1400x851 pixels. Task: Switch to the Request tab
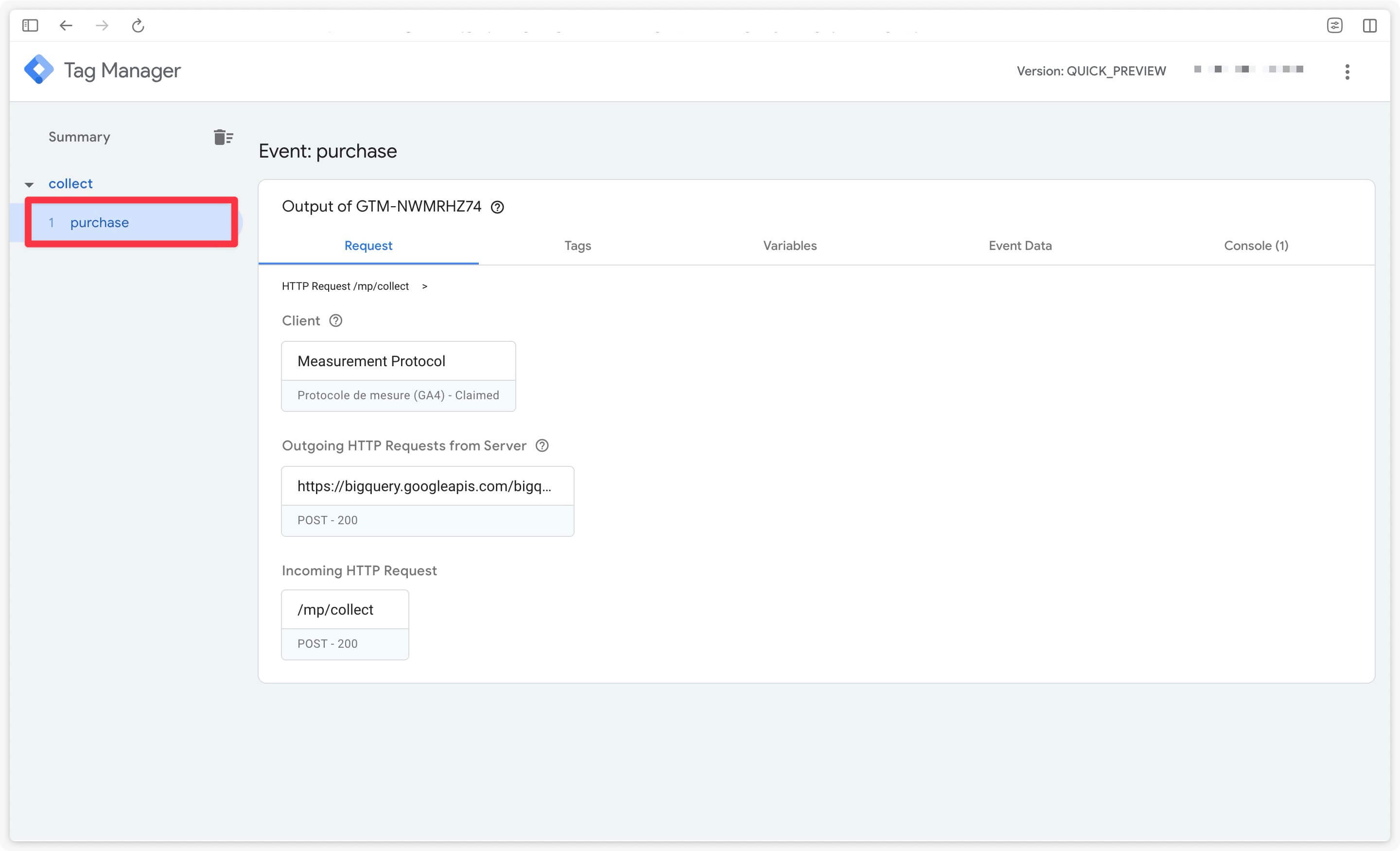(368, 246)
